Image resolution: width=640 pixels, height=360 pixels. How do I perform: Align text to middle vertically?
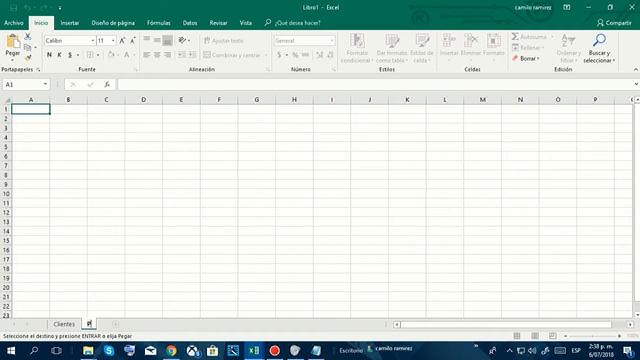(x=157, y=40)
